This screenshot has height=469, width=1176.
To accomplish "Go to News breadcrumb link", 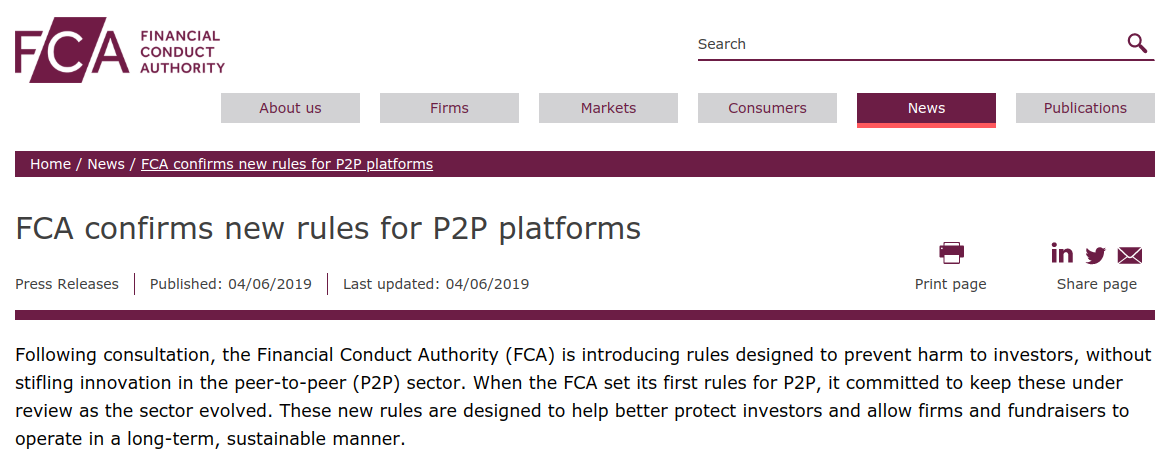I will (106, 164).
